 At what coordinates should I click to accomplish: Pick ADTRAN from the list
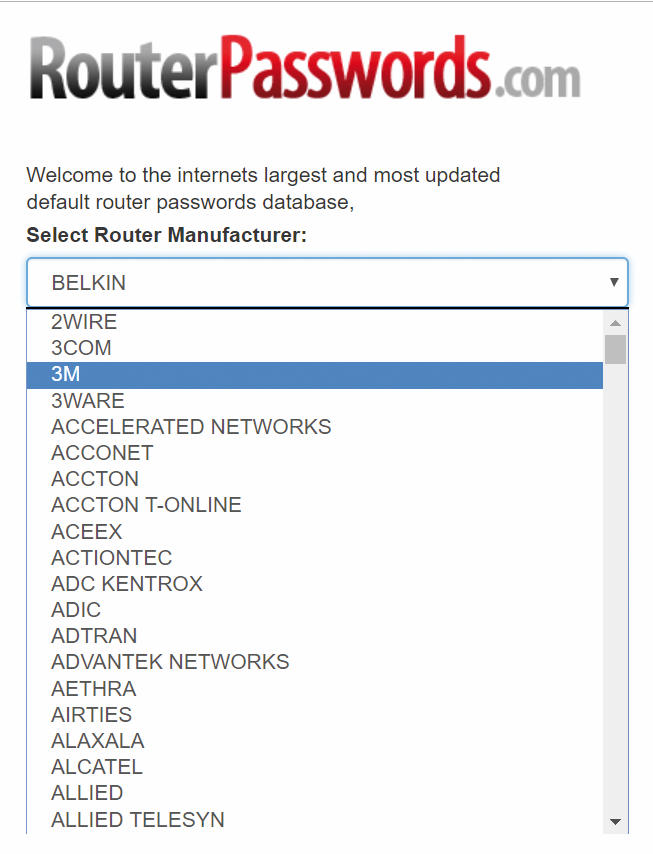click(315, 636)
